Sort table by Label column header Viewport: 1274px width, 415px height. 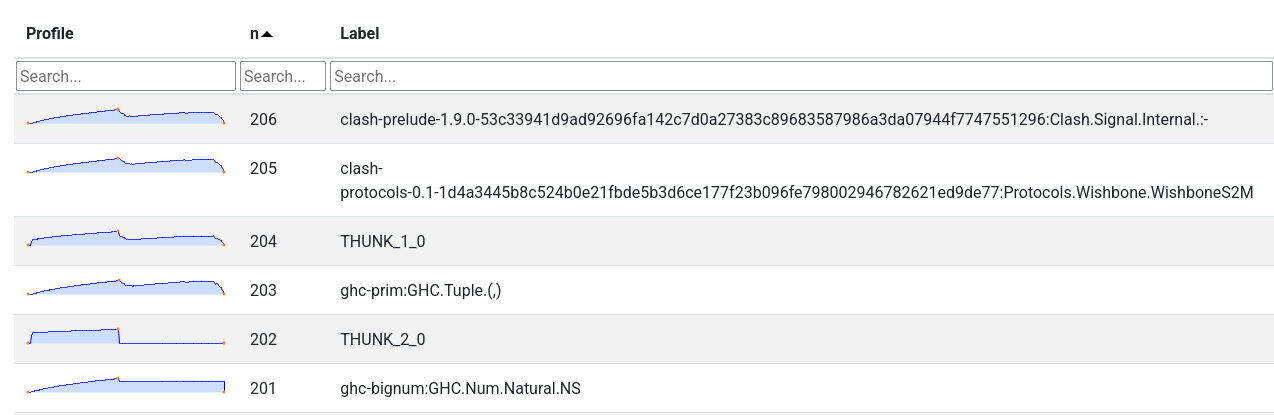click(x=359, y=34)
